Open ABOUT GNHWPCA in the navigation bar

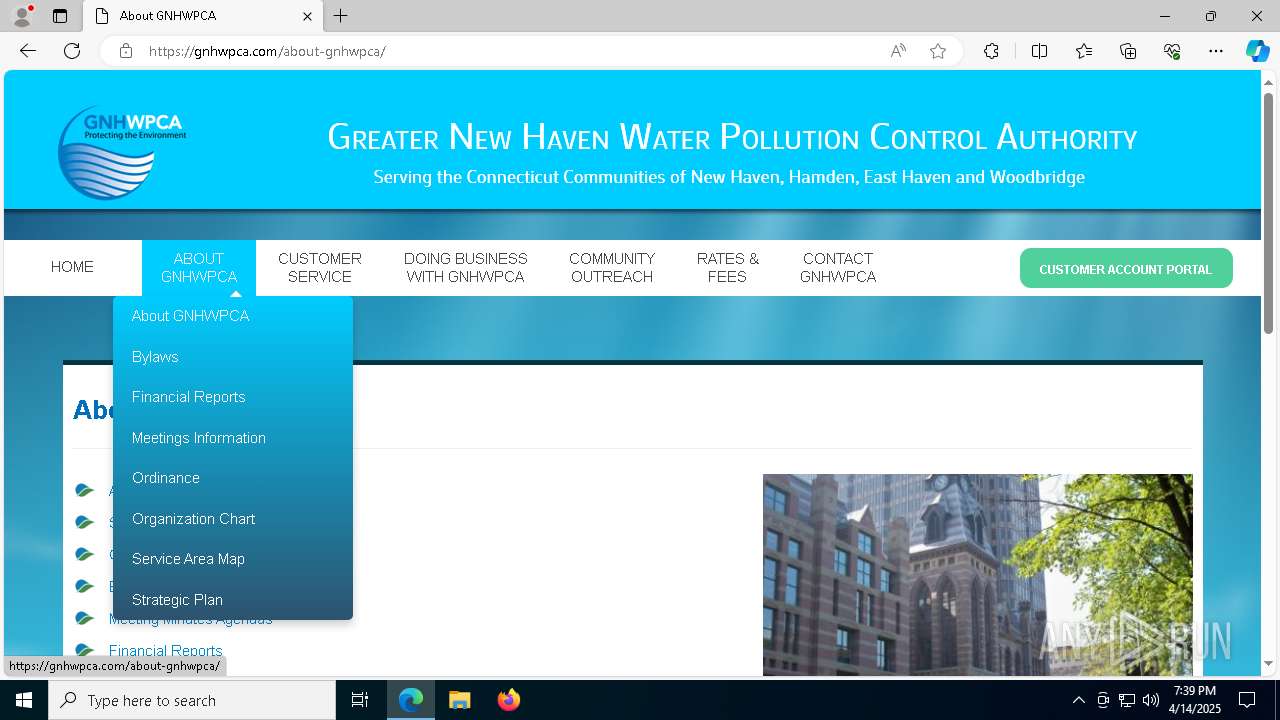(199, 268)
